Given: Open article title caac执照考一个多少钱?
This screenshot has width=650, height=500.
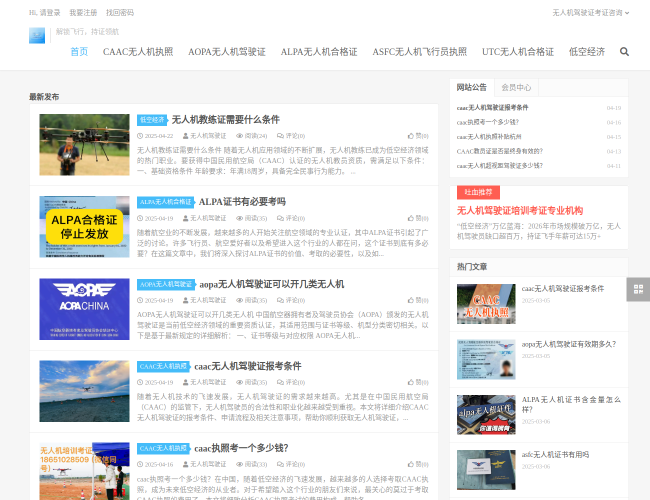Looking at the screenshot, I should click(241, 448).
